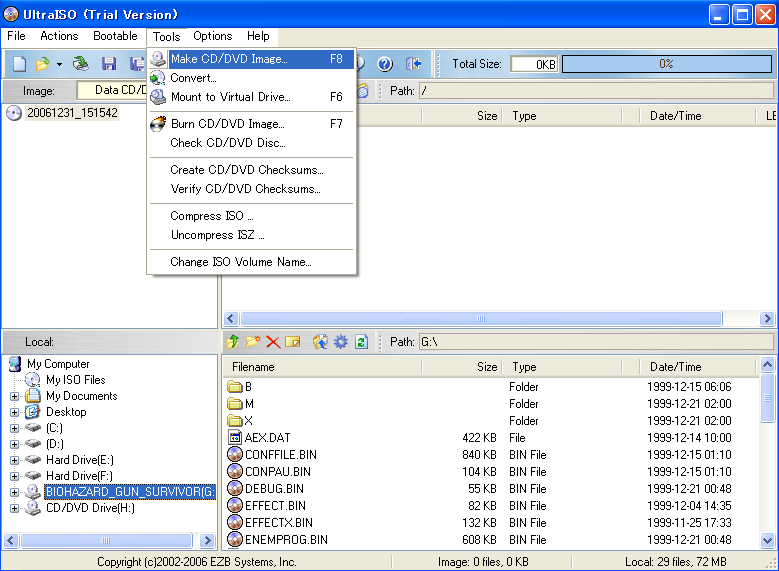Image resolution: width=779 pixels, height=571 pixels.
Task: Choose Check CD/DVD Disc... from menu
Action: [x=252, y=143]
